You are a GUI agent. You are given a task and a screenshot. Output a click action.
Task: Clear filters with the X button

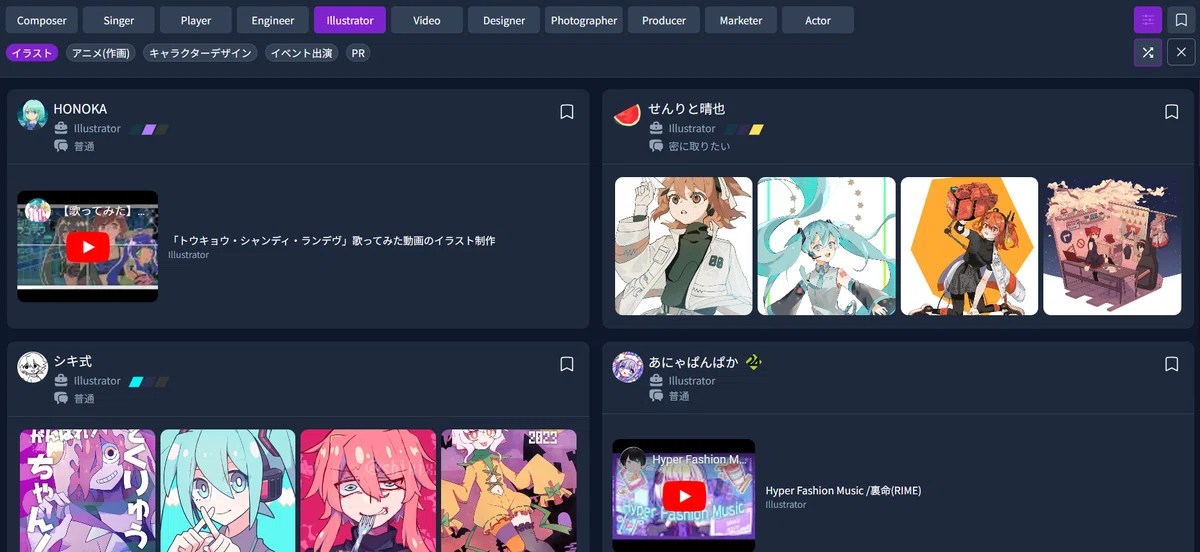coord(1181,53)
